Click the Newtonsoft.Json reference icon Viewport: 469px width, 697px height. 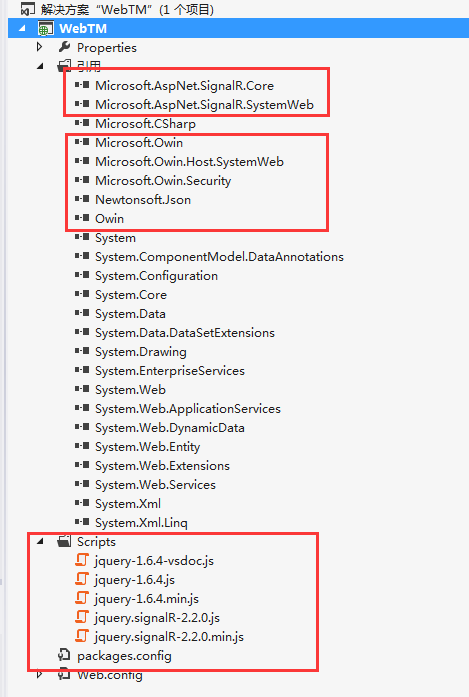point(82,199)
